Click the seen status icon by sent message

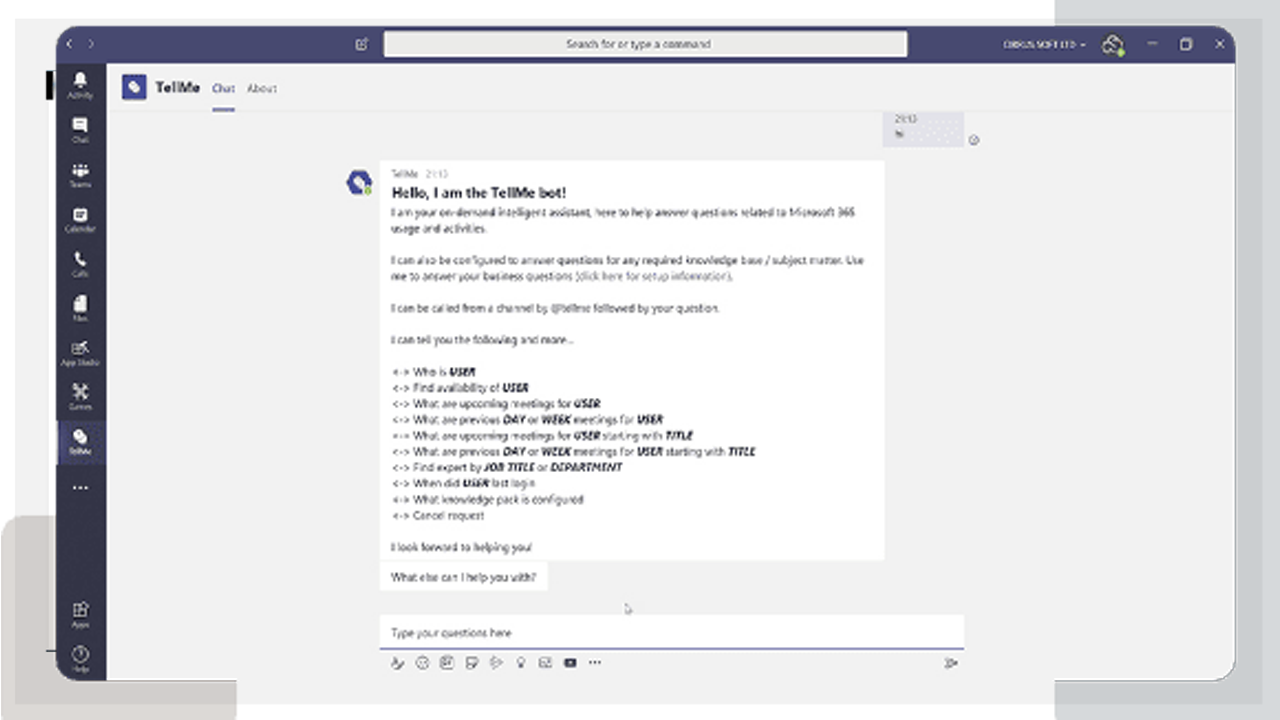pyautogui.click(x=974, y=140)
